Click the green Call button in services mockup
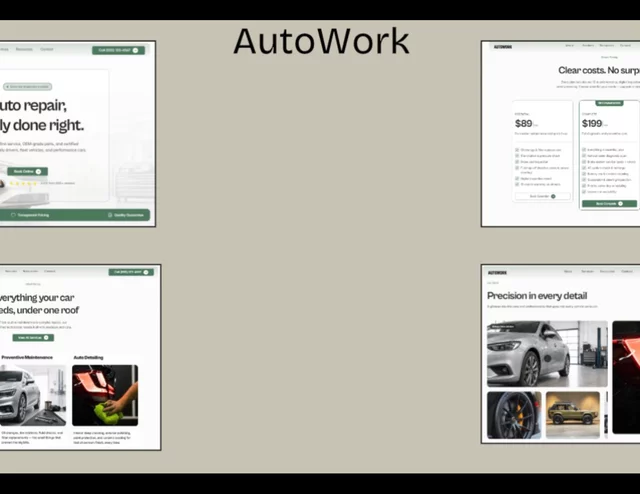Image resolution: width=640 pixels, height=494 pixels. click(131, 272)
